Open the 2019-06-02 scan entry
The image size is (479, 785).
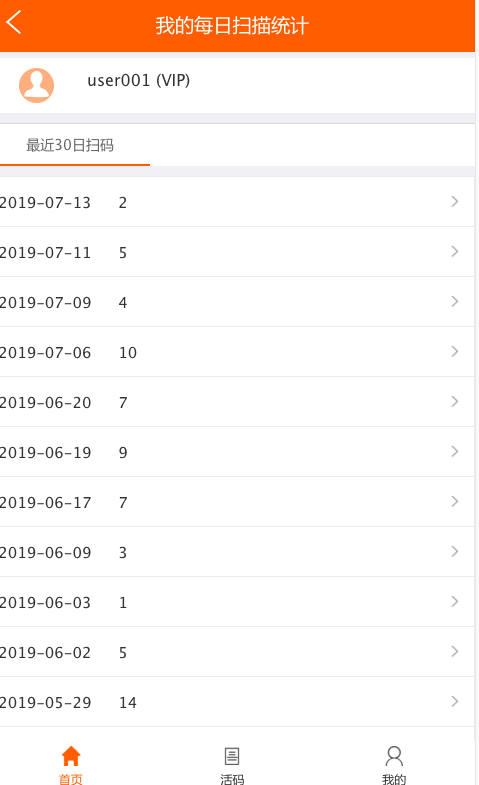click(237, 652)
